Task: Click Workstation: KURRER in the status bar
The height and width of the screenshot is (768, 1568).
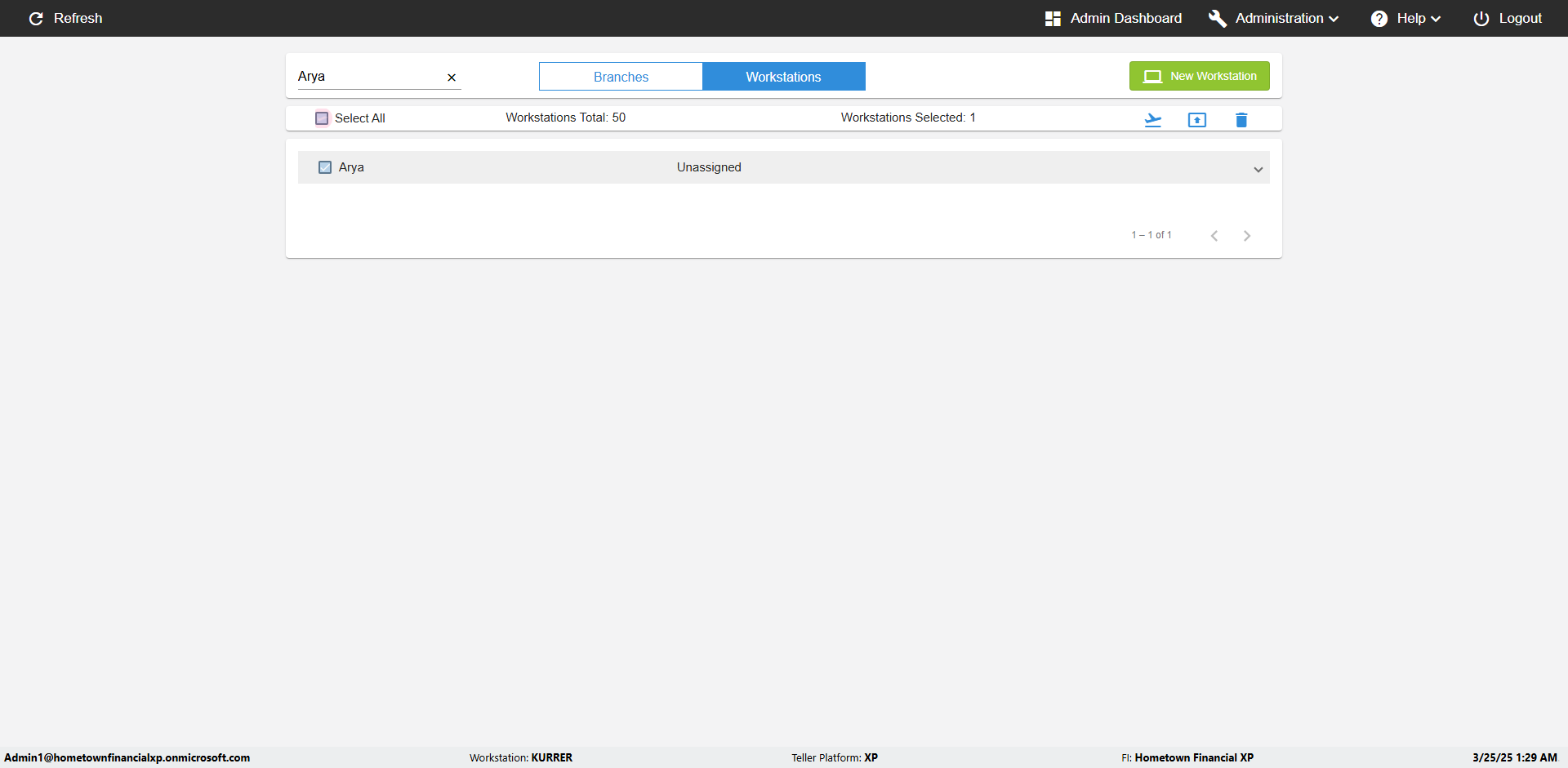Action: click(x=521, y=757)
